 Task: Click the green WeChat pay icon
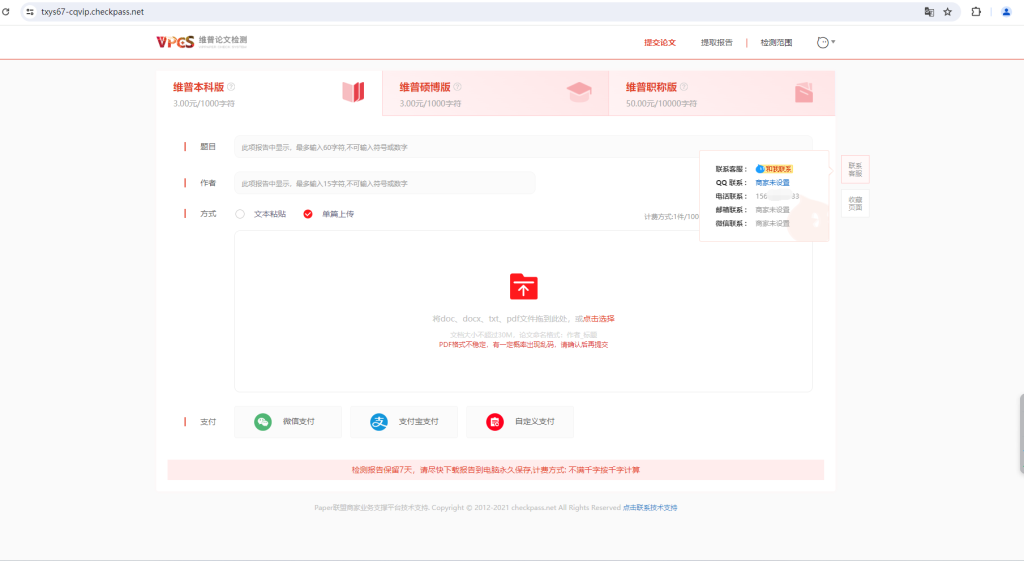[x=262, y=422]
